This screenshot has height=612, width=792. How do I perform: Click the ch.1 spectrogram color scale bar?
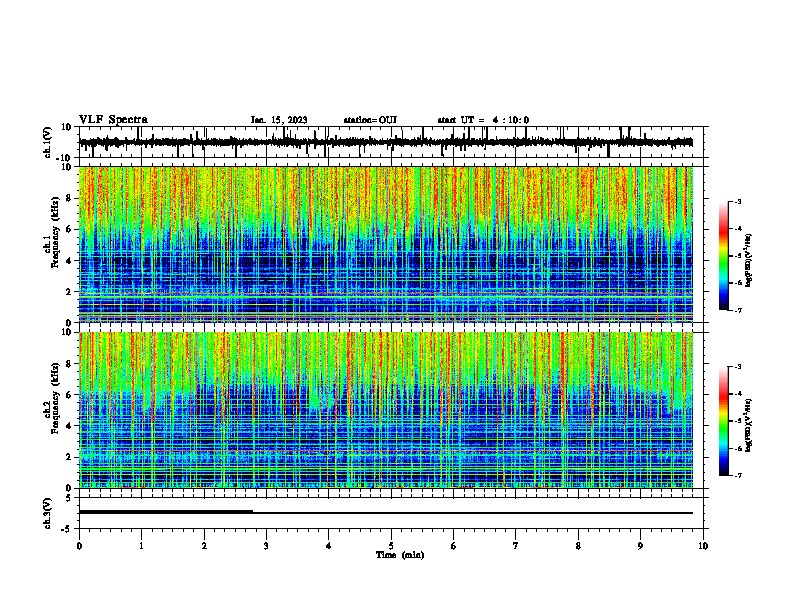click(724, 256)
